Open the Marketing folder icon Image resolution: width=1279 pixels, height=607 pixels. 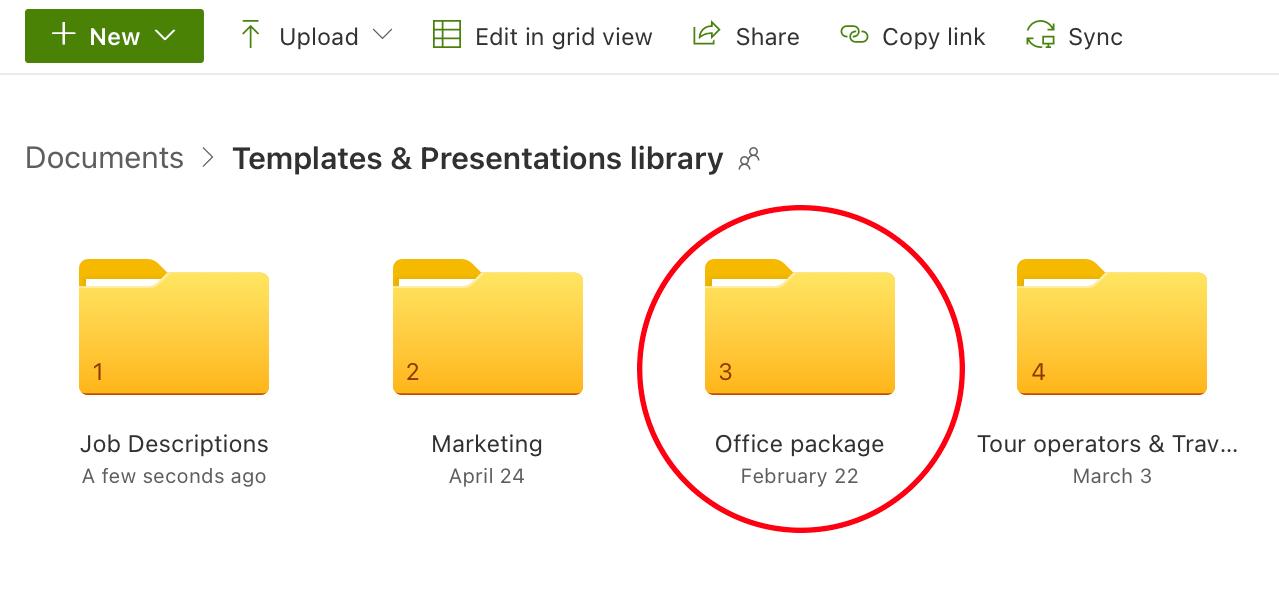[x=487, y=327]
